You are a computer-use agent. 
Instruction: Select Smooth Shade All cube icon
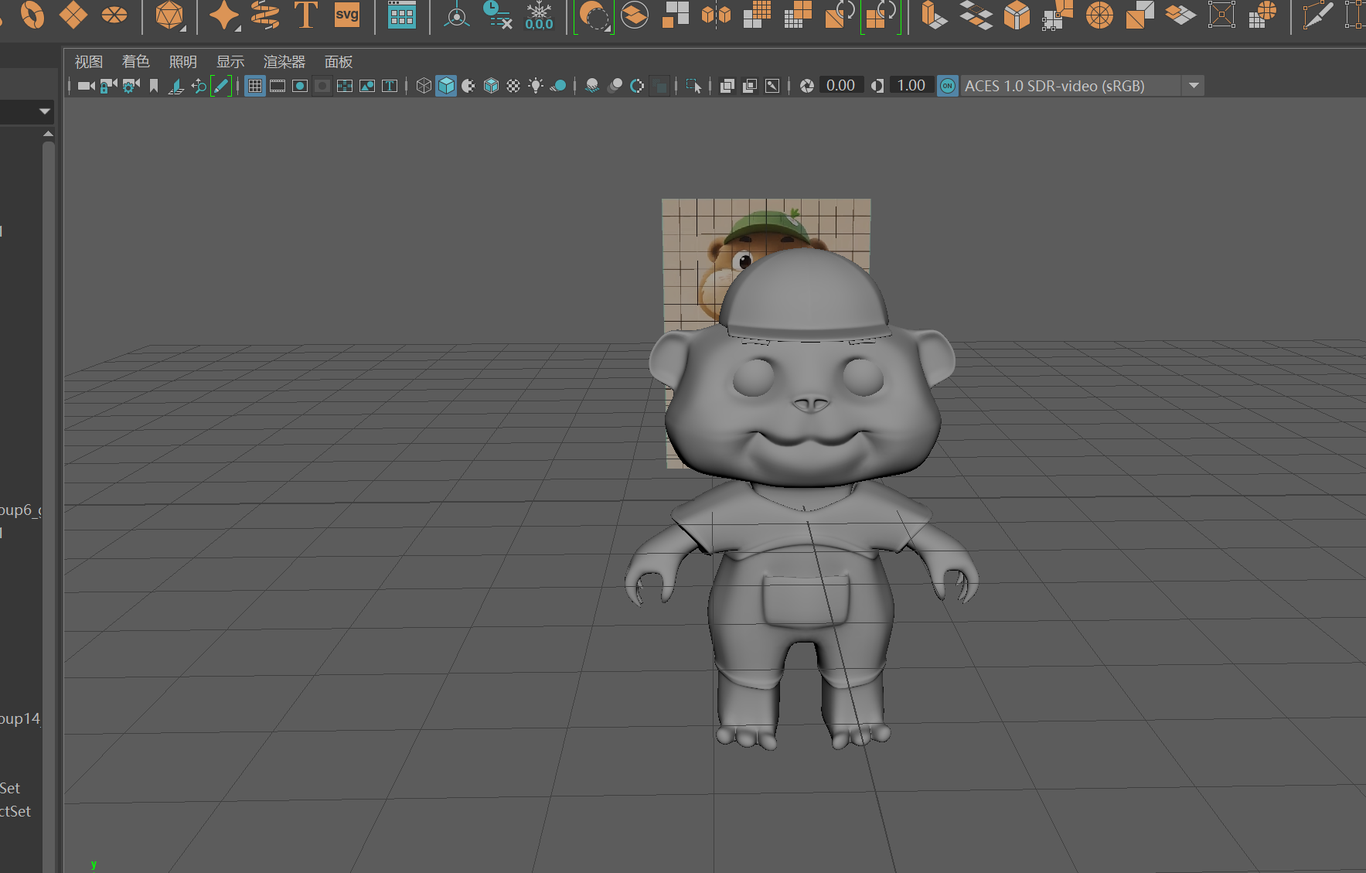[446, 86]
